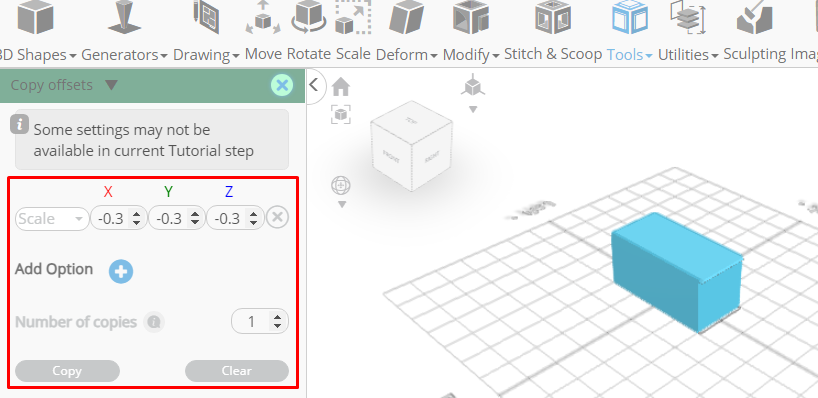Open the Generators dropdown menu
The image size is (818, 398).
(164, 55)
